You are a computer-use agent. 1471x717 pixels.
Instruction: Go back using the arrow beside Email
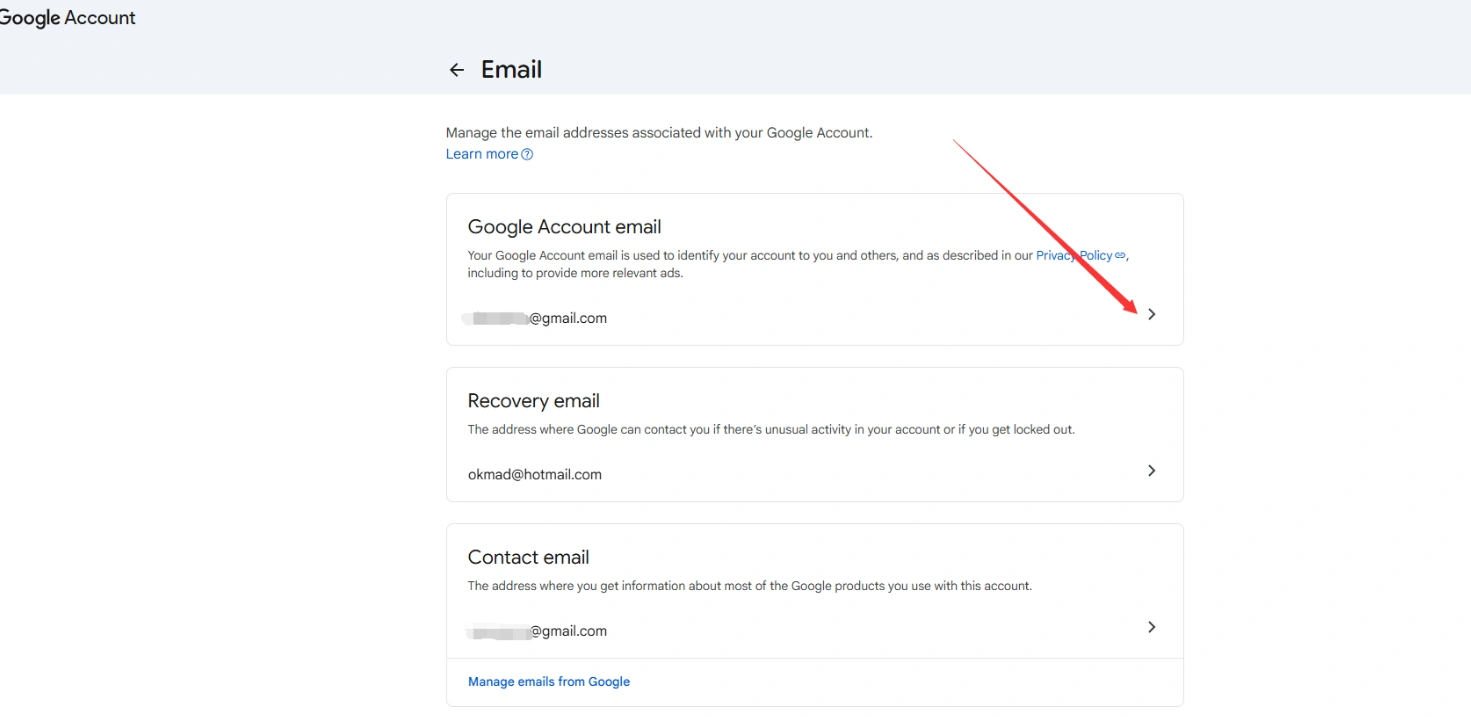(x=457, y=70)
